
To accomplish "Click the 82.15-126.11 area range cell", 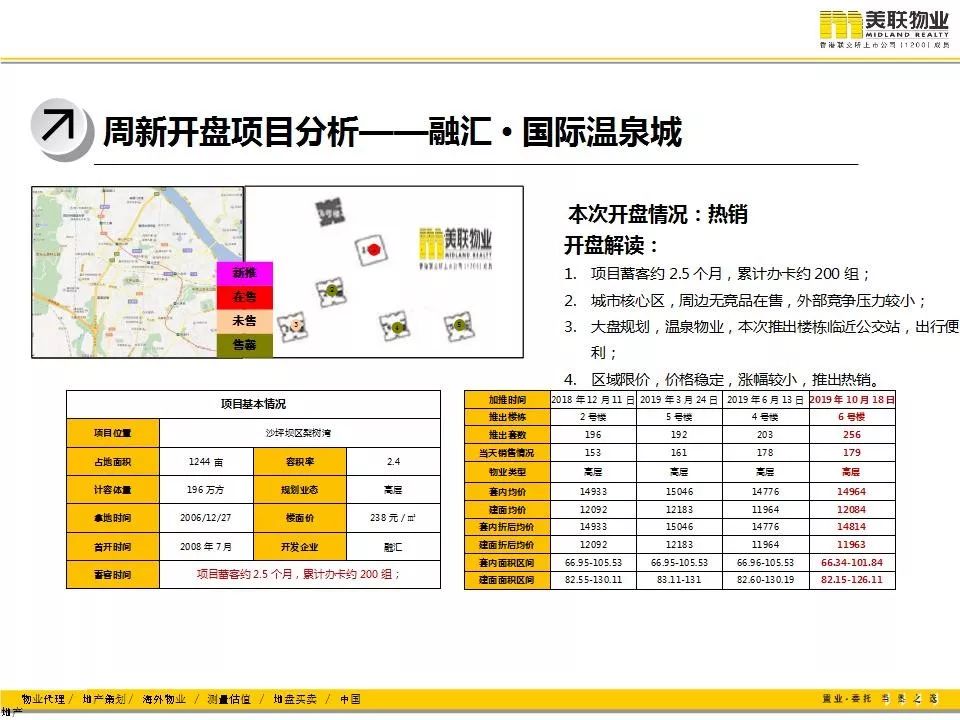I will [x=852, y=580].
